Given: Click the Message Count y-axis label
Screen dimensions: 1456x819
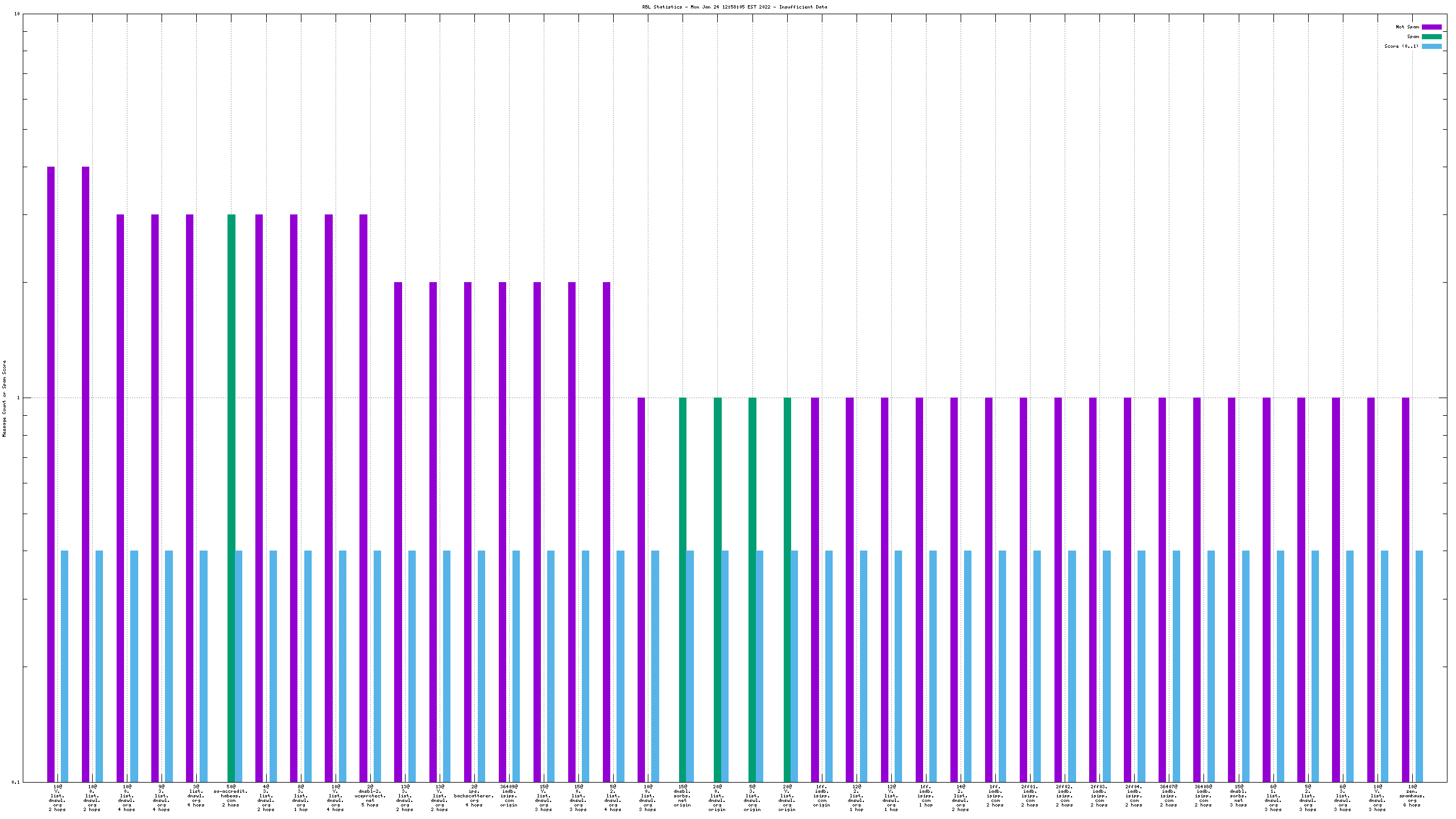Looking at the screenshot, I should (5, 398).
